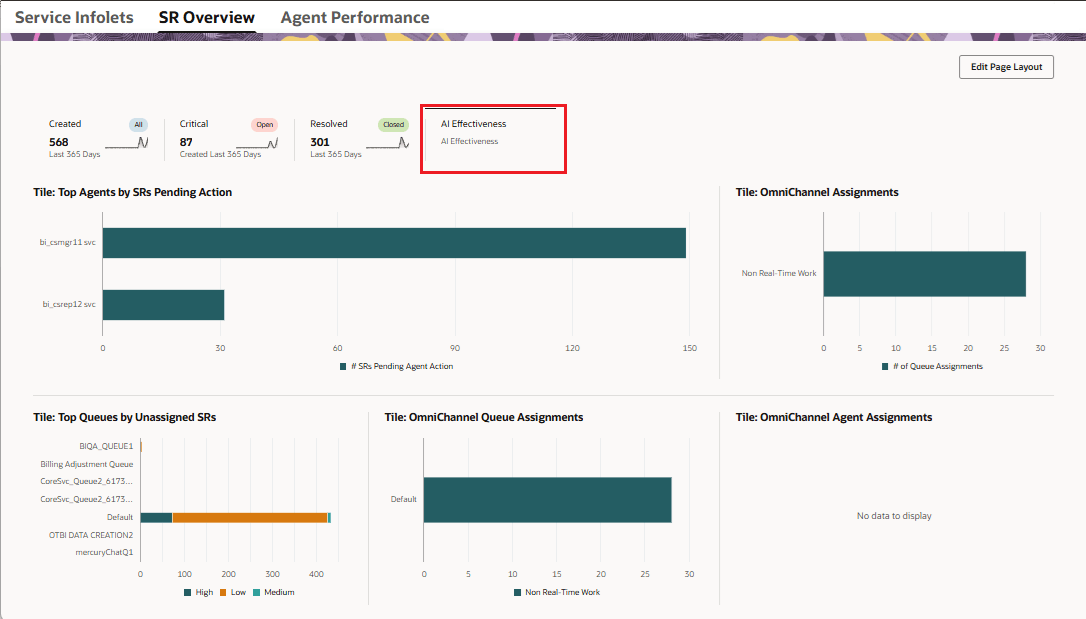Click the bi_csmgr11 svc bar
This screenshot has height=619, width=1086.
(x=394, y=243)
